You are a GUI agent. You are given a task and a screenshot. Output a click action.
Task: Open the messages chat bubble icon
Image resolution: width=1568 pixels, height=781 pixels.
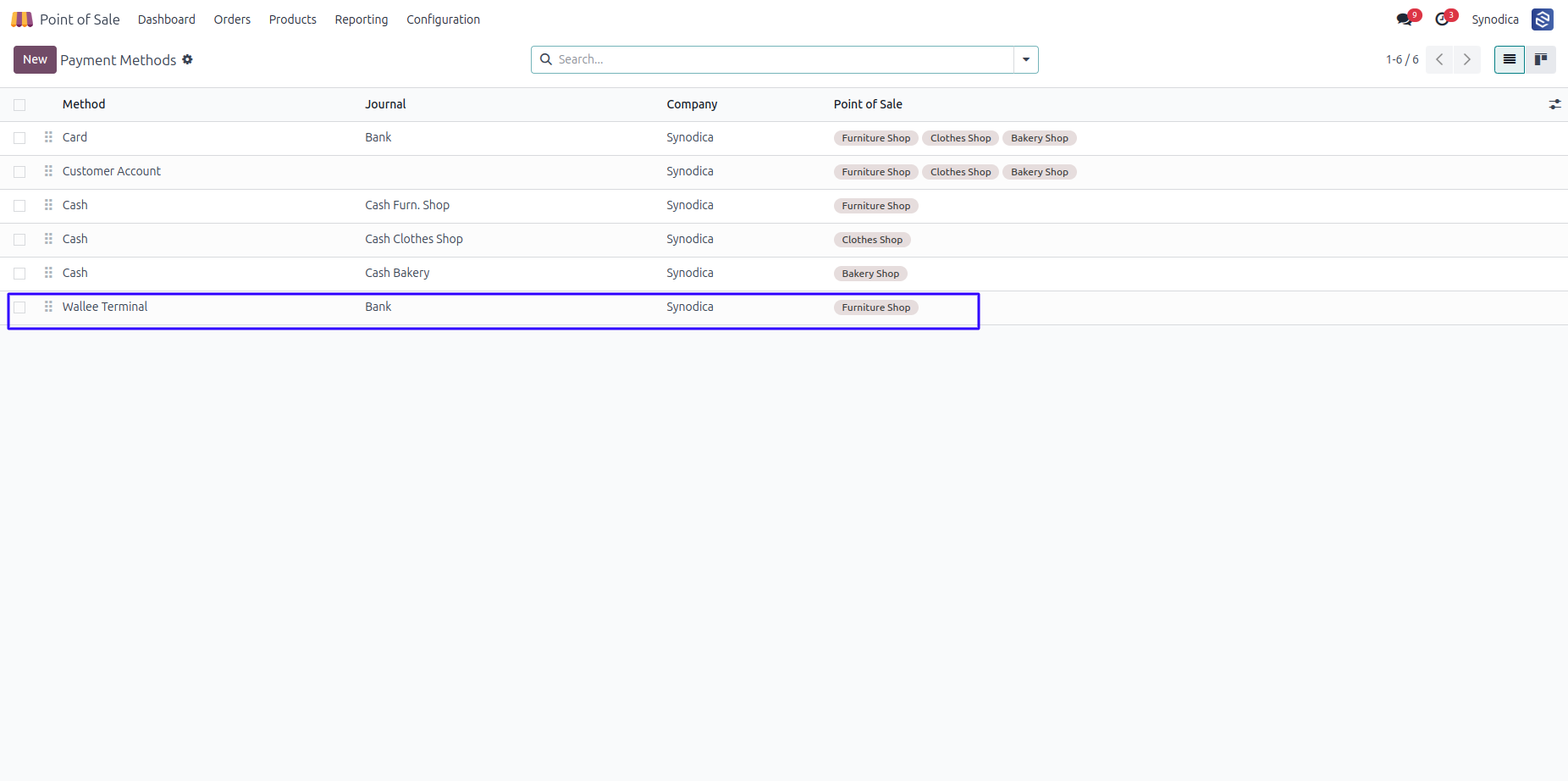coord(1405,19)
